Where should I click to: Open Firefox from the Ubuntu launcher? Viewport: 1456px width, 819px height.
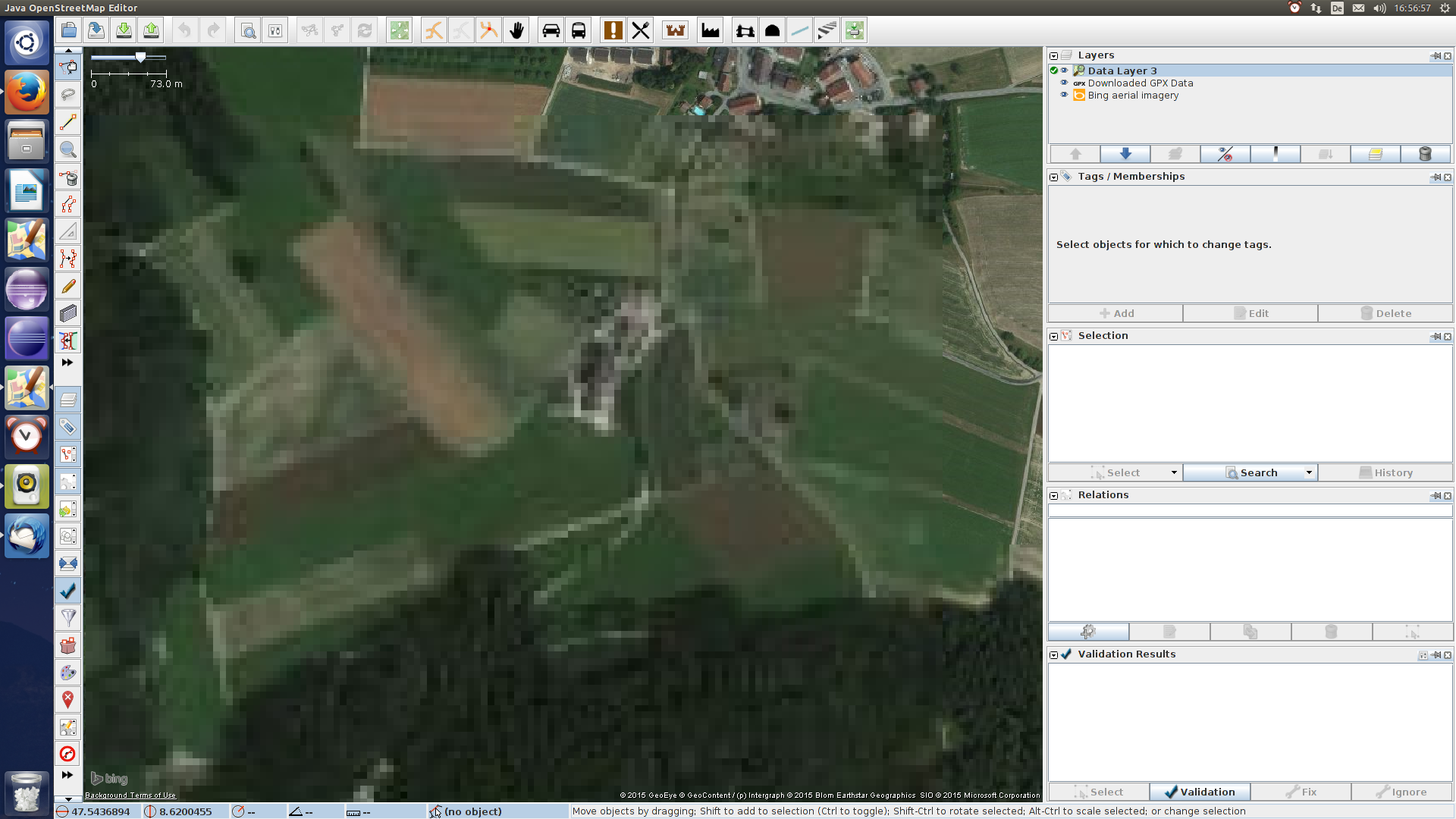click(x=27, y=93)
